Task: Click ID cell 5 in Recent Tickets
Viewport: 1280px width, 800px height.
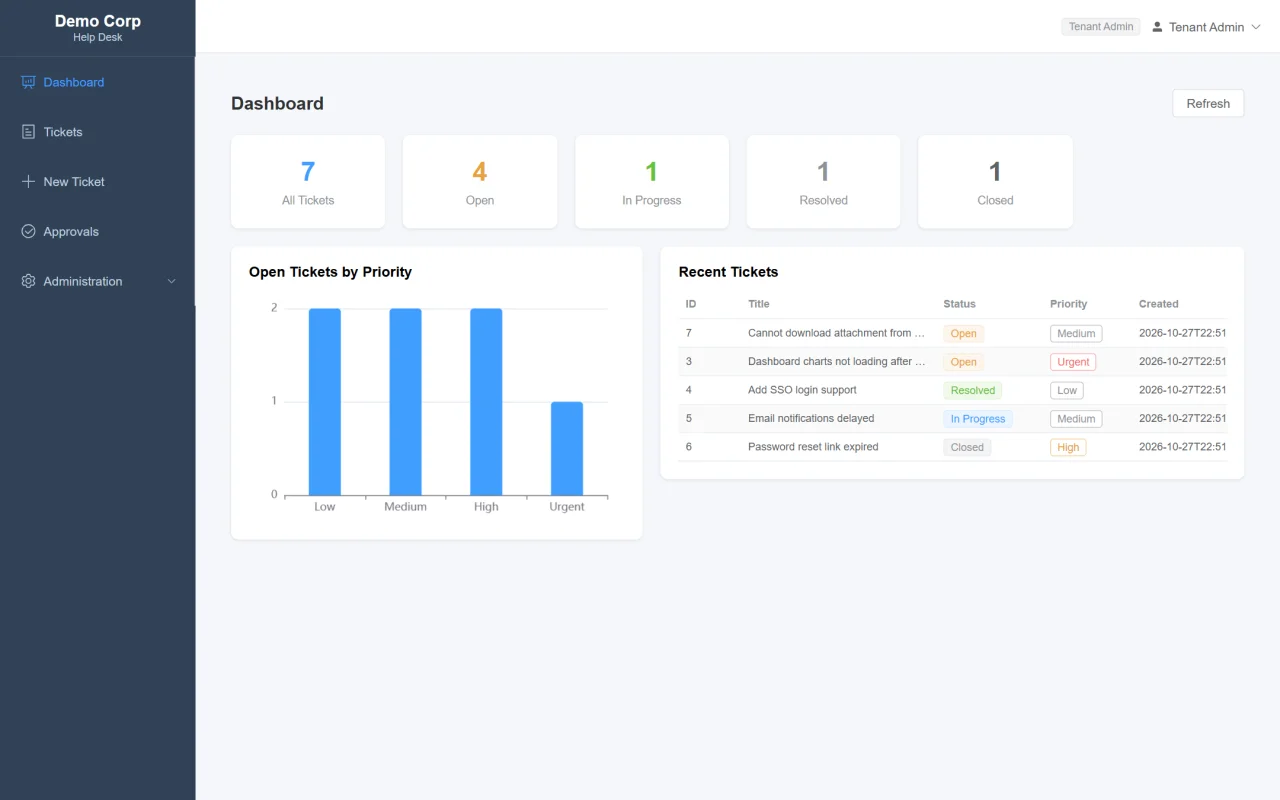Action: (689, 418)
